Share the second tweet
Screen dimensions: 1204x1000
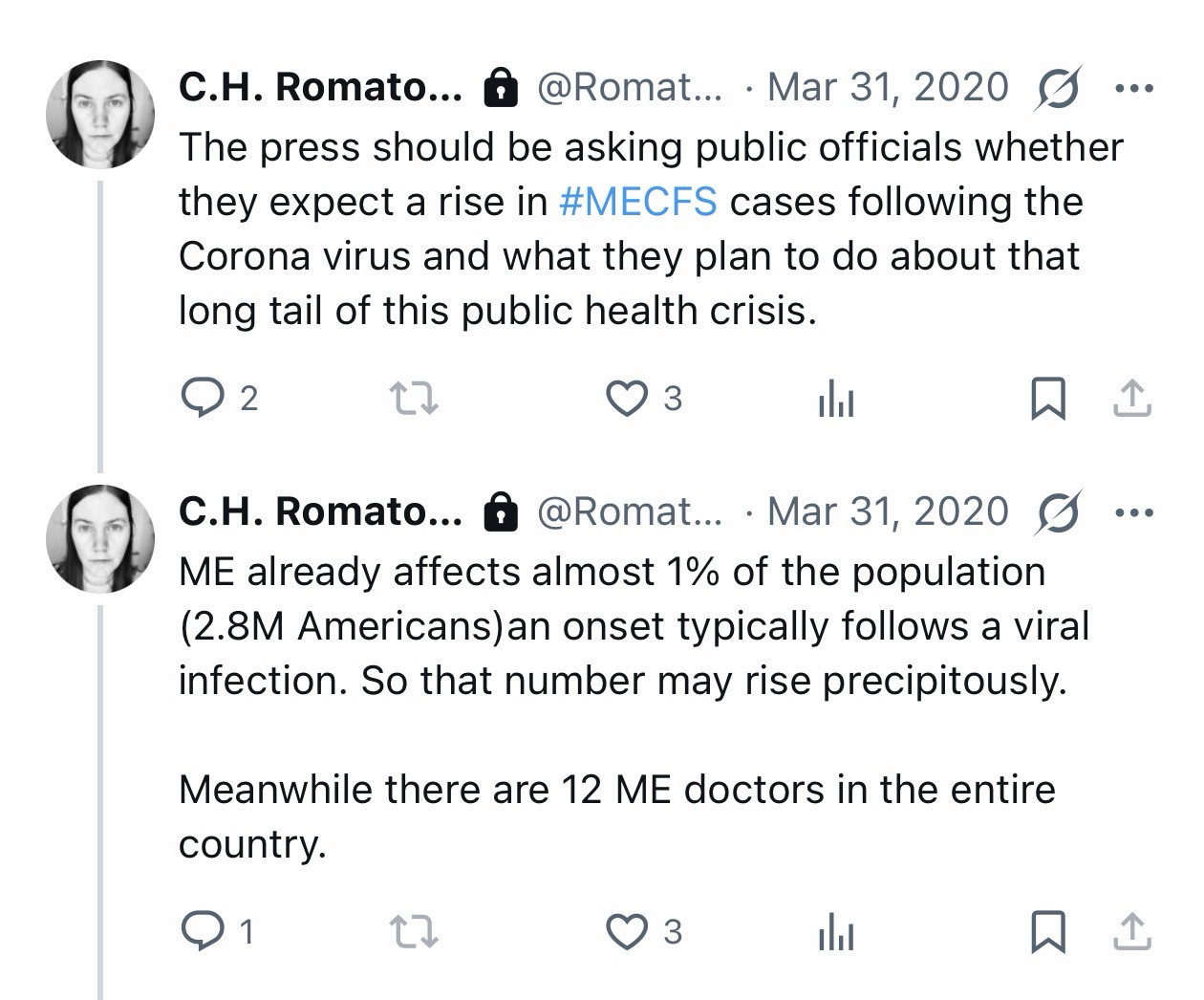[1132, 930]
